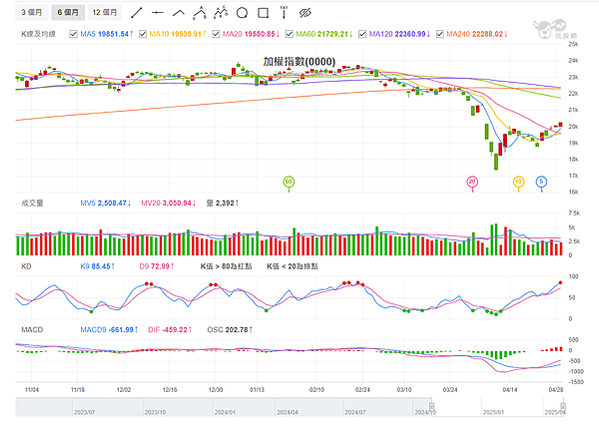Image resolution: width=599 pixels, height=424 pixels.
Task: Select the rectangle drawing tool
Action: click(263, 13)
